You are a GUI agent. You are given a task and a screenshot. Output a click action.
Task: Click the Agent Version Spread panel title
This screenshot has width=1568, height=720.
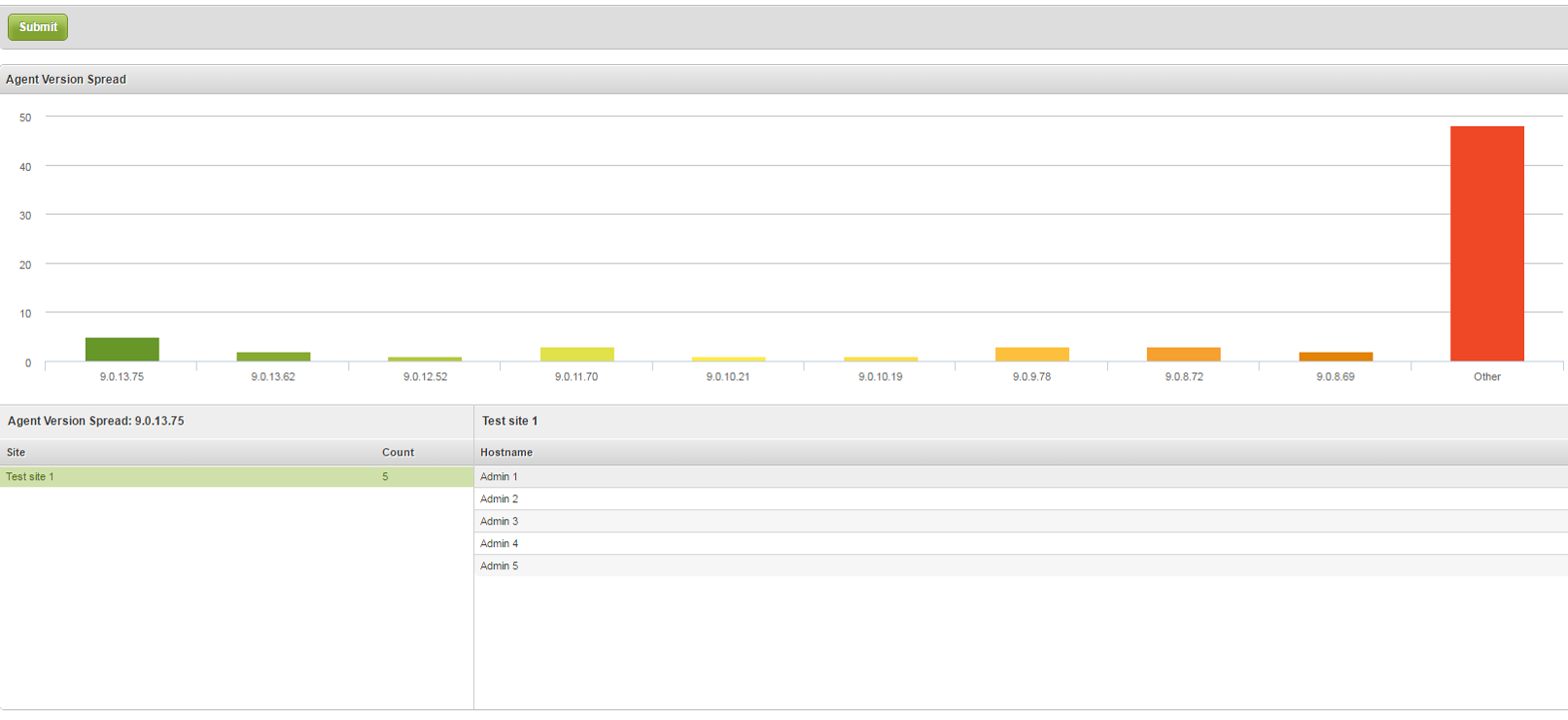[x=66, y=80]
